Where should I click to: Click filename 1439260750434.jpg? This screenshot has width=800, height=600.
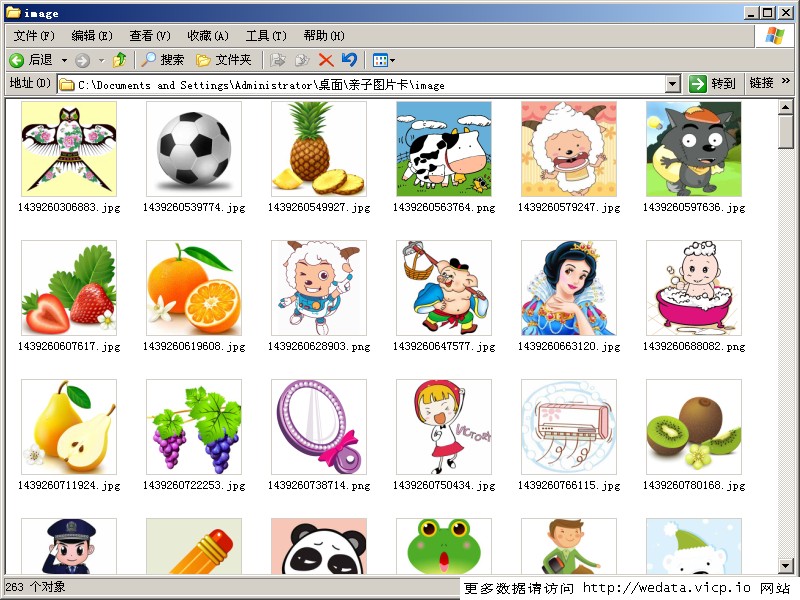click(444, 485)
